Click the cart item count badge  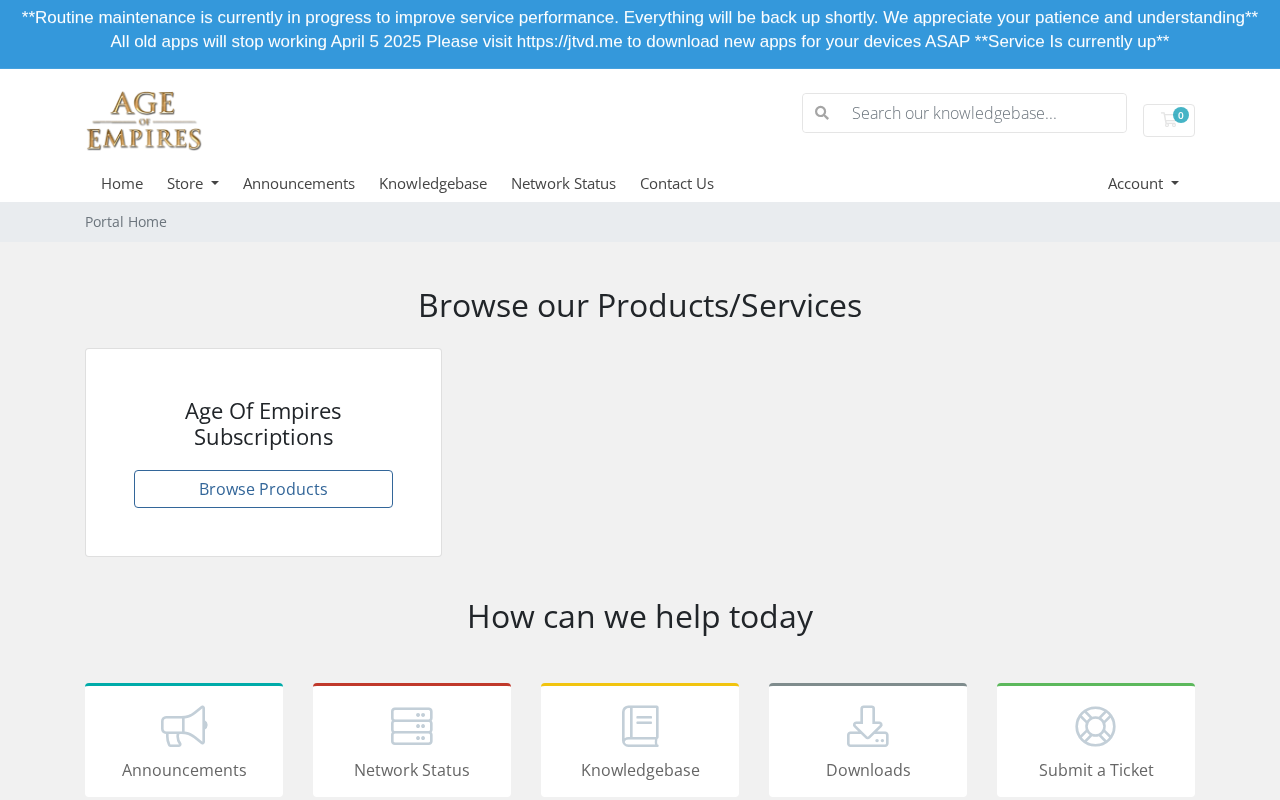click(x=1181, y=115)
